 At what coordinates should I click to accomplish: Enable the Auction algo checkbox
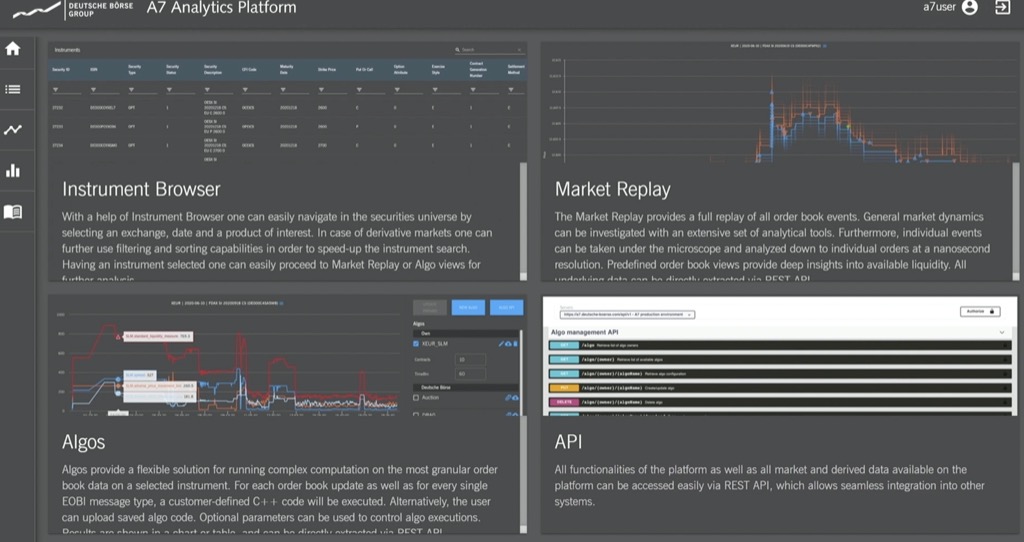tap(417, 398)
